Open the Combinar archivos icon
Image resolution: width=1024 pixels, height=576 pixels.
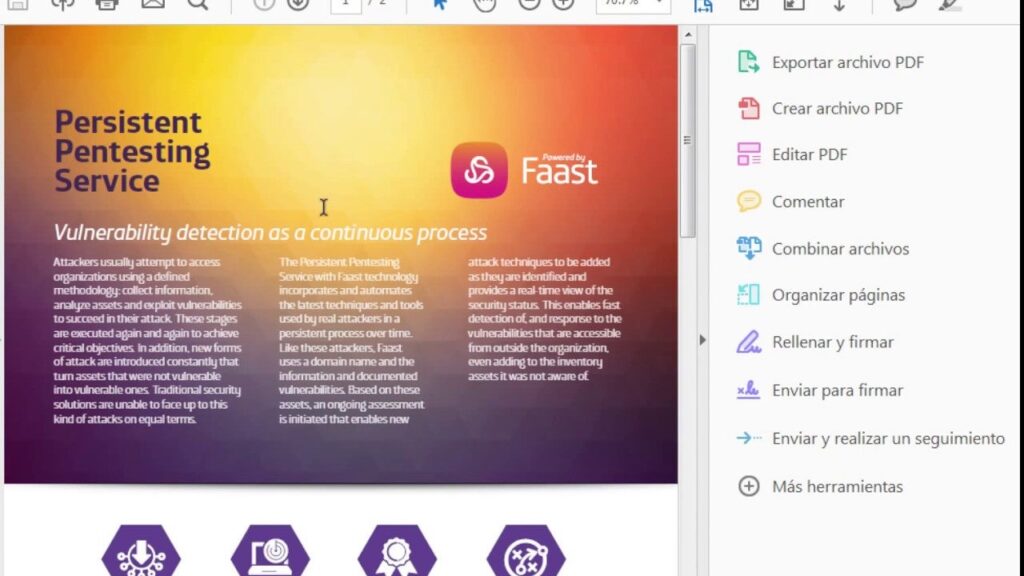tap(748, 248)
